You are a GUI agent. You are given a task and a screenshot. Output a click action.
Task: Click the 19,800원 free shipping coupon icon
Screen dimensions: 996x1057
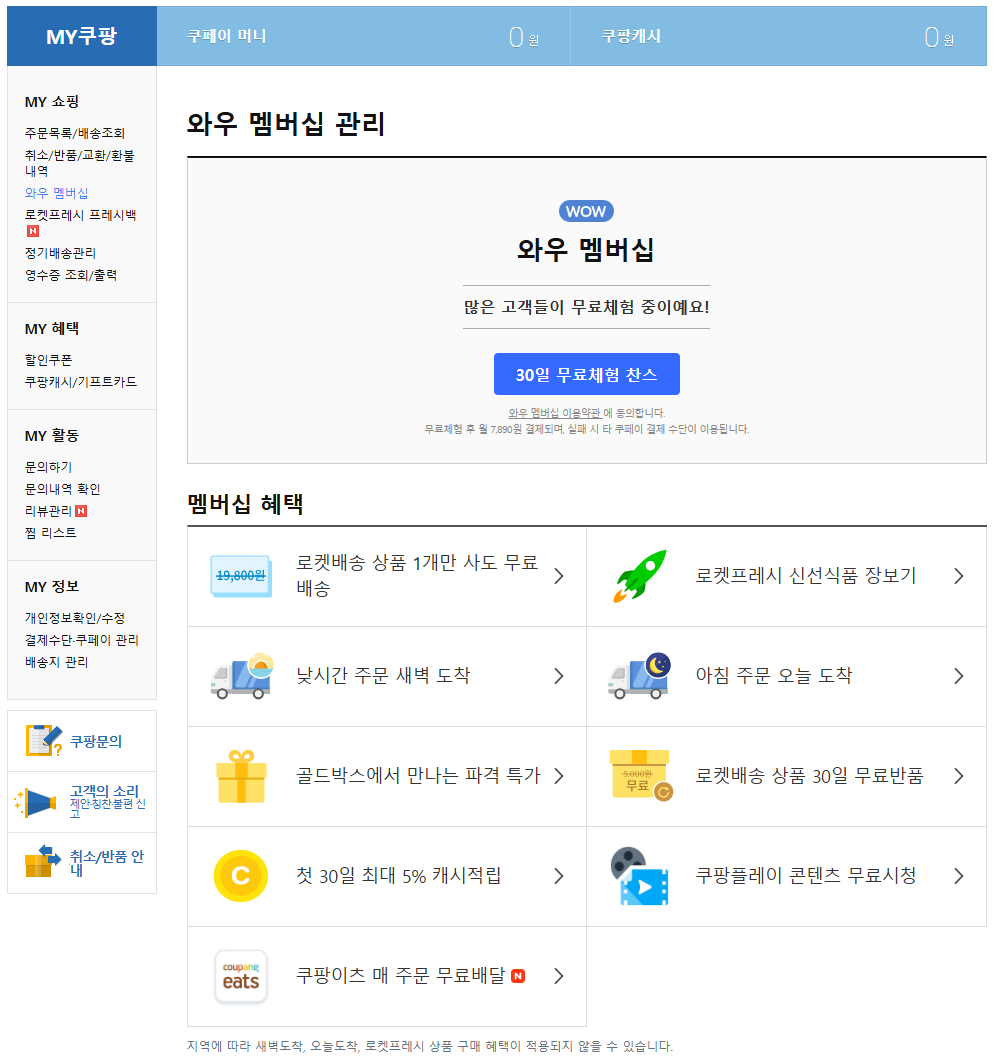[x=241, y=576]
